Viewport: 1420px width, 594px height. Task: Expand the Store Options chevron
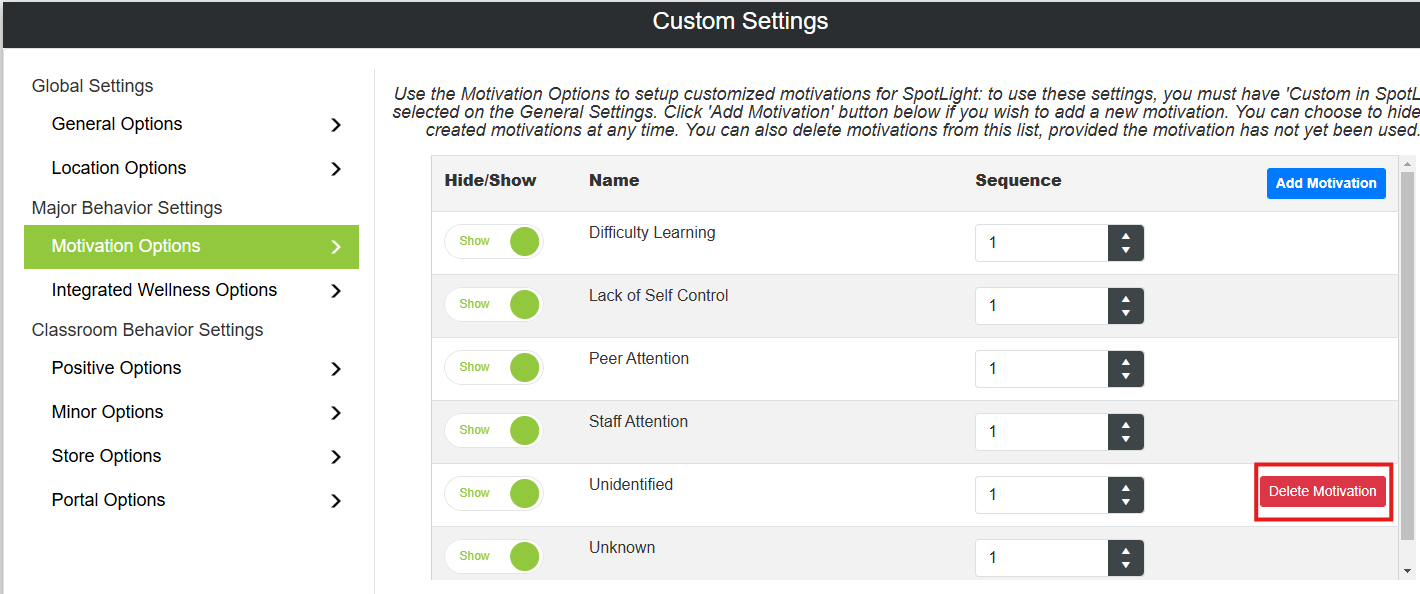click(336, 457)
